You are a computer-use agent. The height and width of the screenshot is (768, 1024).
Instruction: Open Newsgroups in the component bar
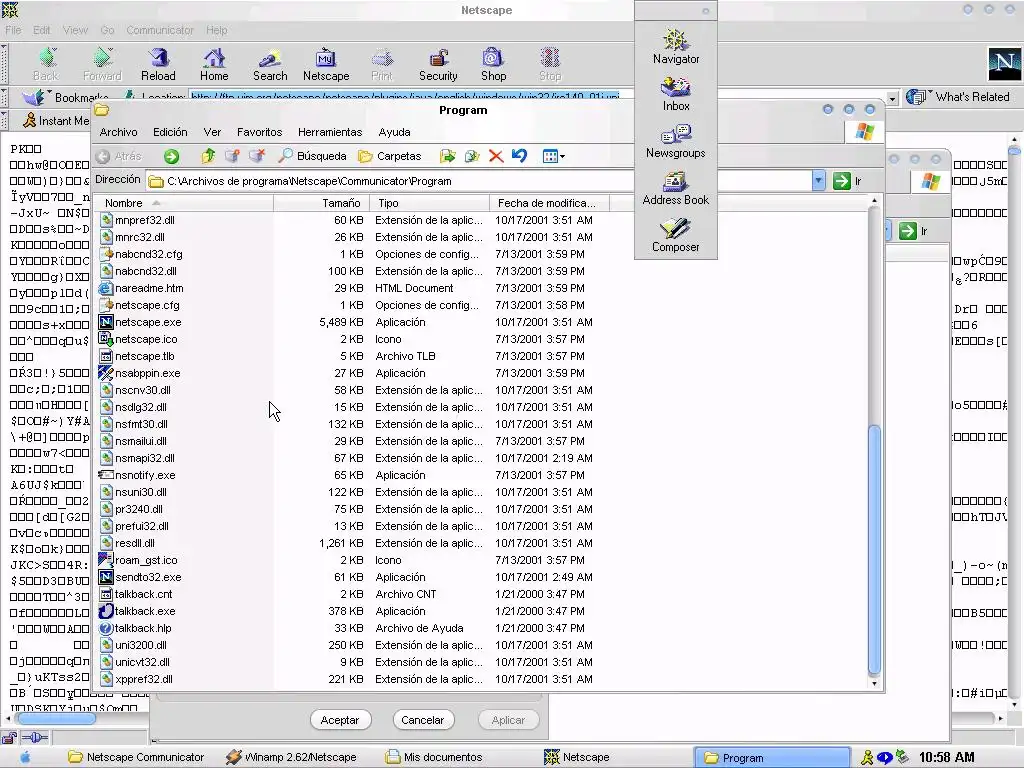675,142
